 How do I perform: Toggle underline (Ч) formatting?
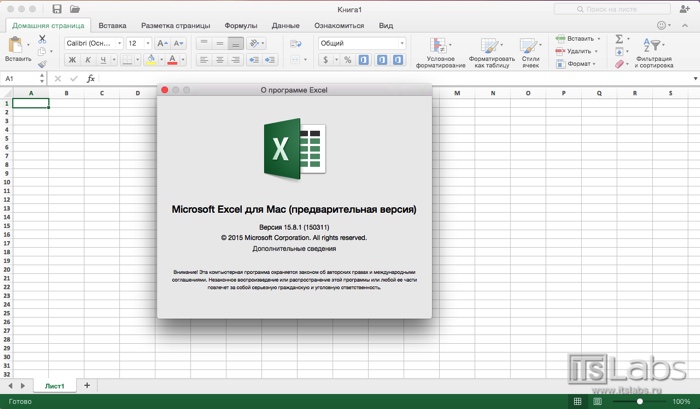(x=103, y=60)
